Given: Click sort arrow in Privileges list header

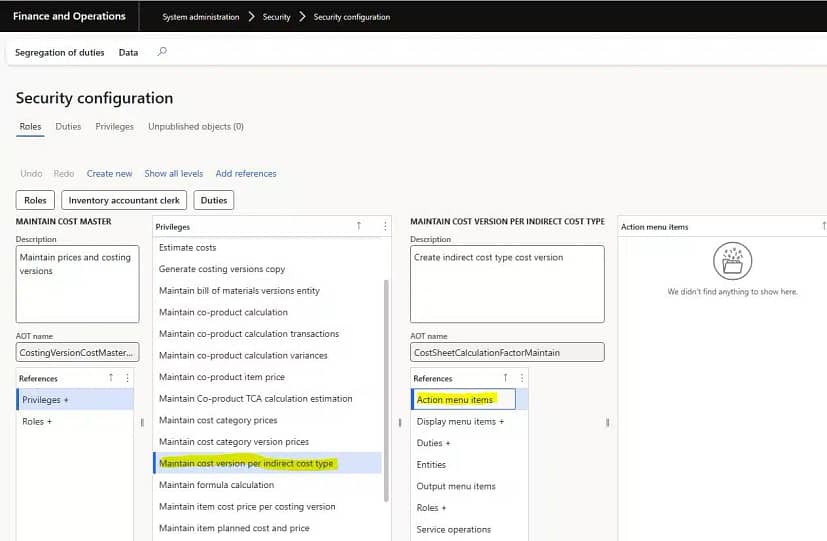Looking at the screenshot, I should coord(359,226).
